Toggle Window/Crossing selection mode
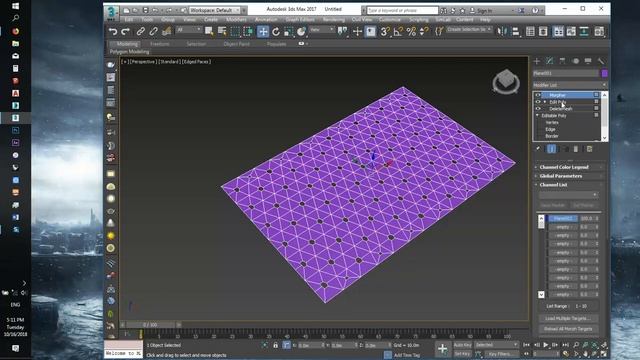This screenshot has width=640, height=360. click(248, 31)
